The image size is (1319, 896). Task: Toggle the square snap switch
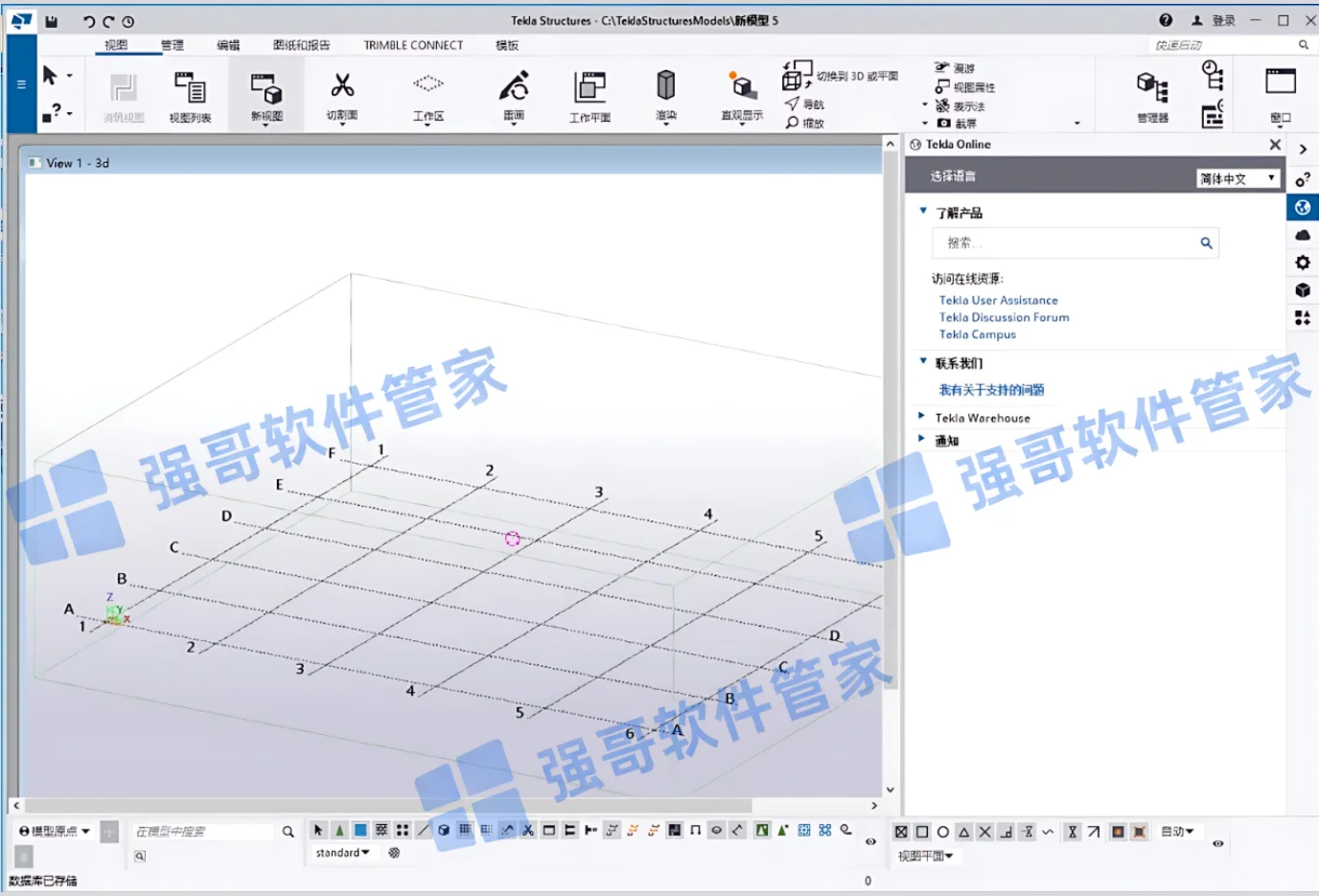pyautogui.click(x=922, y=832)
